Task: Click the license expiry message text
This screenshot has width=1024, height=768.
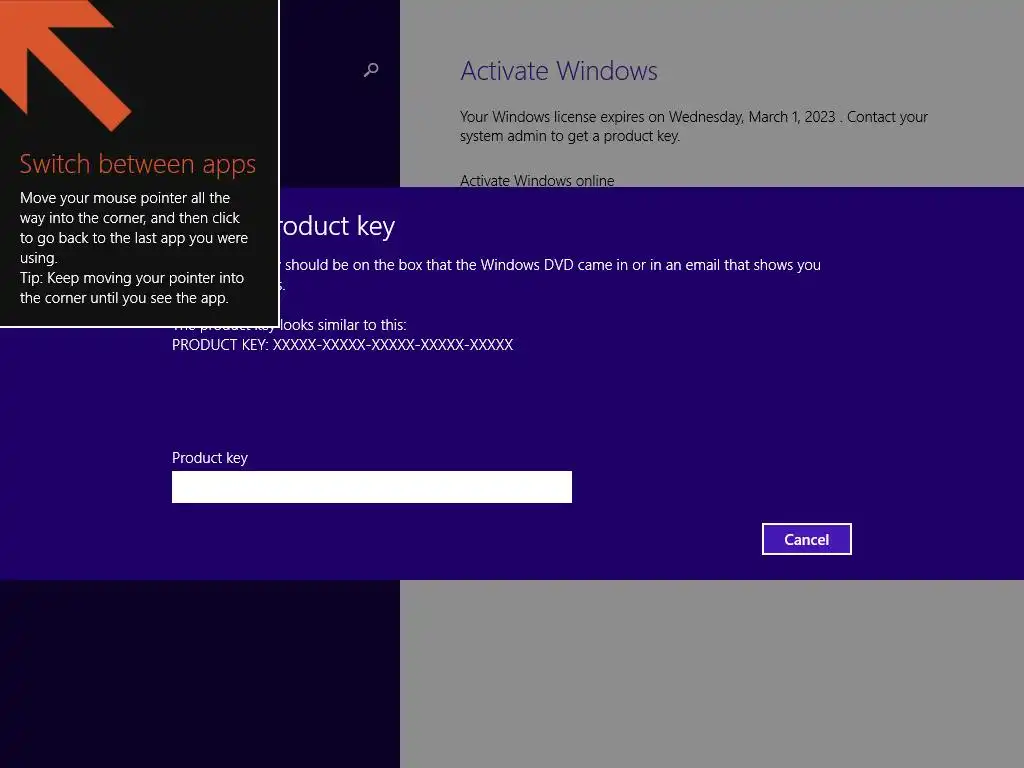Action: (694, 126)
